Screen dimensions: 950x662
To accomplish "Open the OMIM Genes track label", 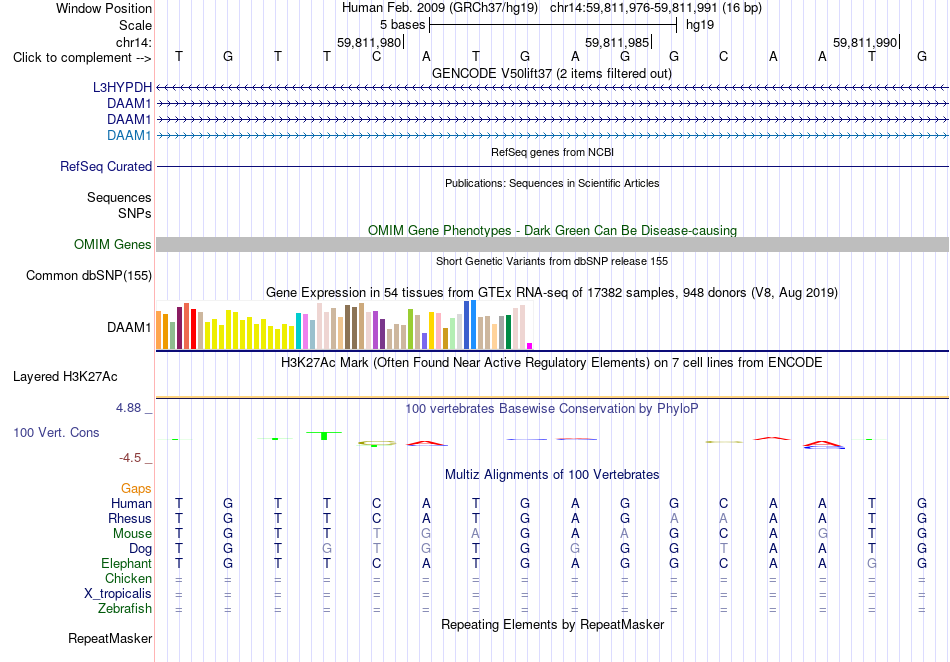I will [113, 245].
